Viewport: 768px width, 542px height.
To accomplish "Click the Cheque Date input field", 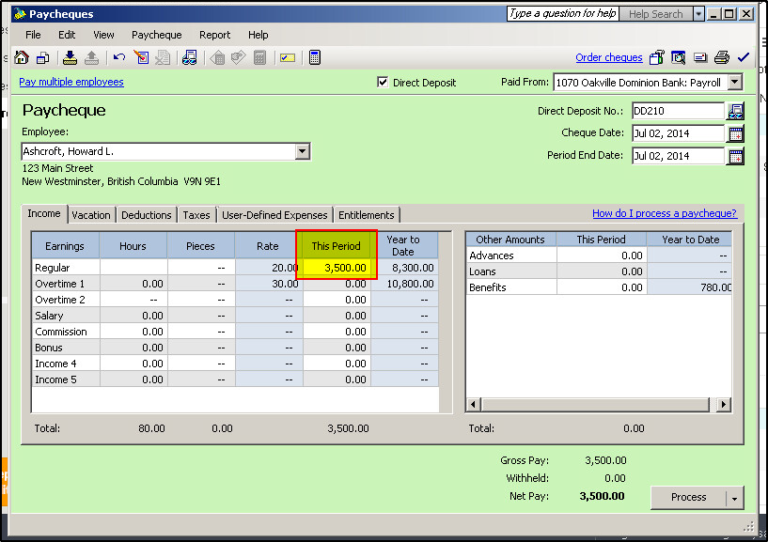I will coord(677,133).
